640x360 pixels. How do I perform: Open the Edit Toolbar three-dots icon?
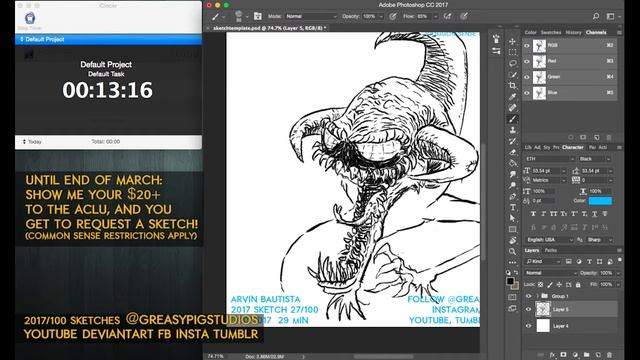512,262
